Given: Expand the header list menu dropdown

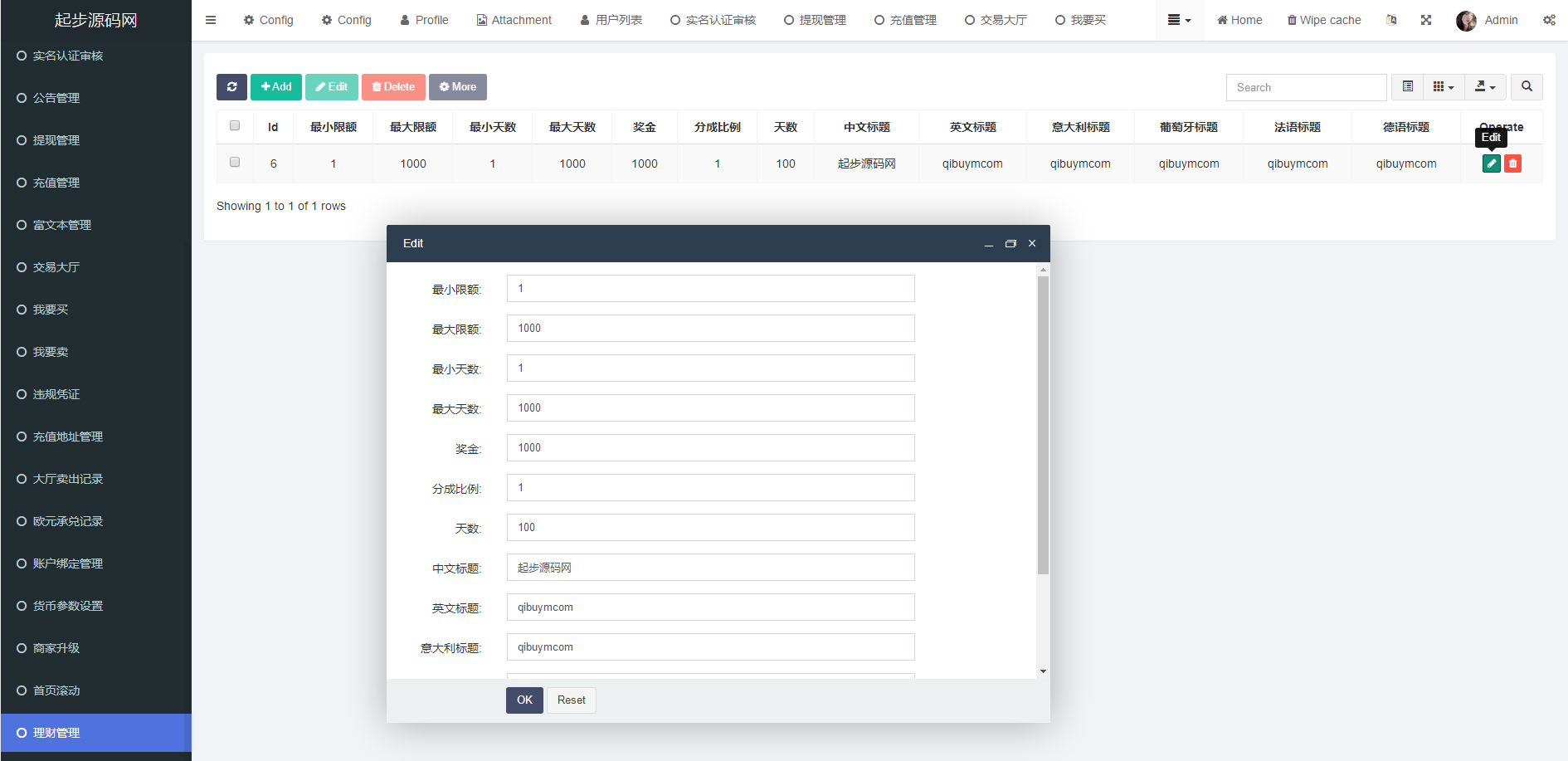Looking at the screenshot, I should pos(1179,20).
